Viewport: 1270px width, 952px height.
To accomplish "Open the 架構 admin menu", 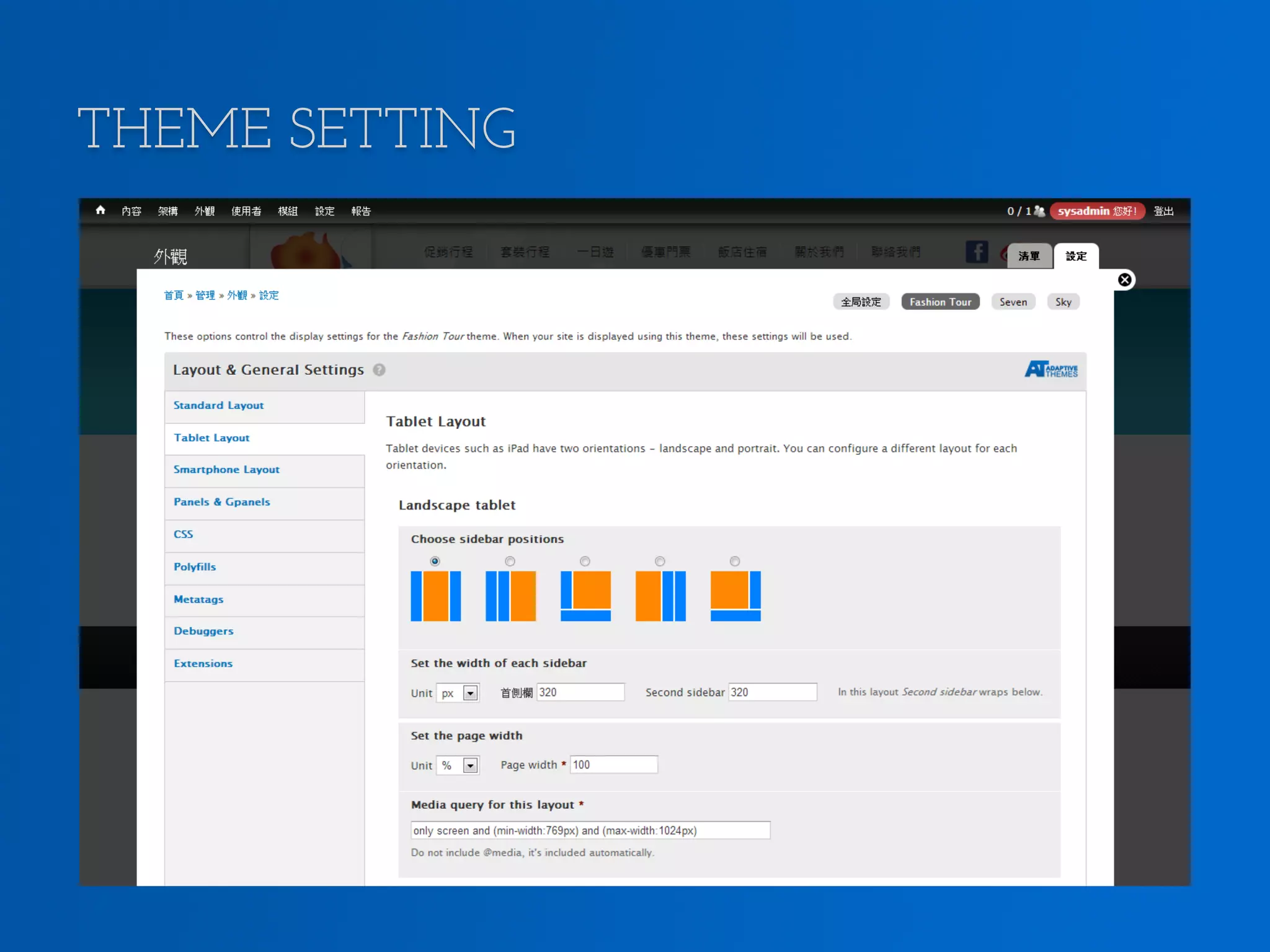I will (168, 211).
